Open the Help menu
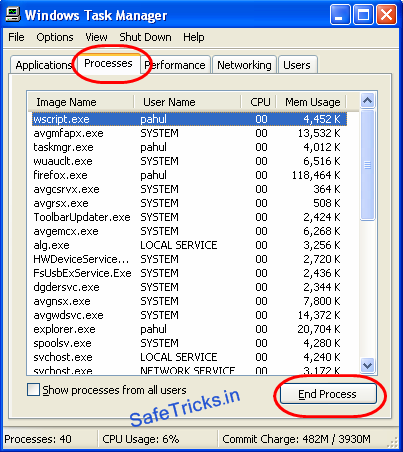403x452 pixels. [194, 37]
